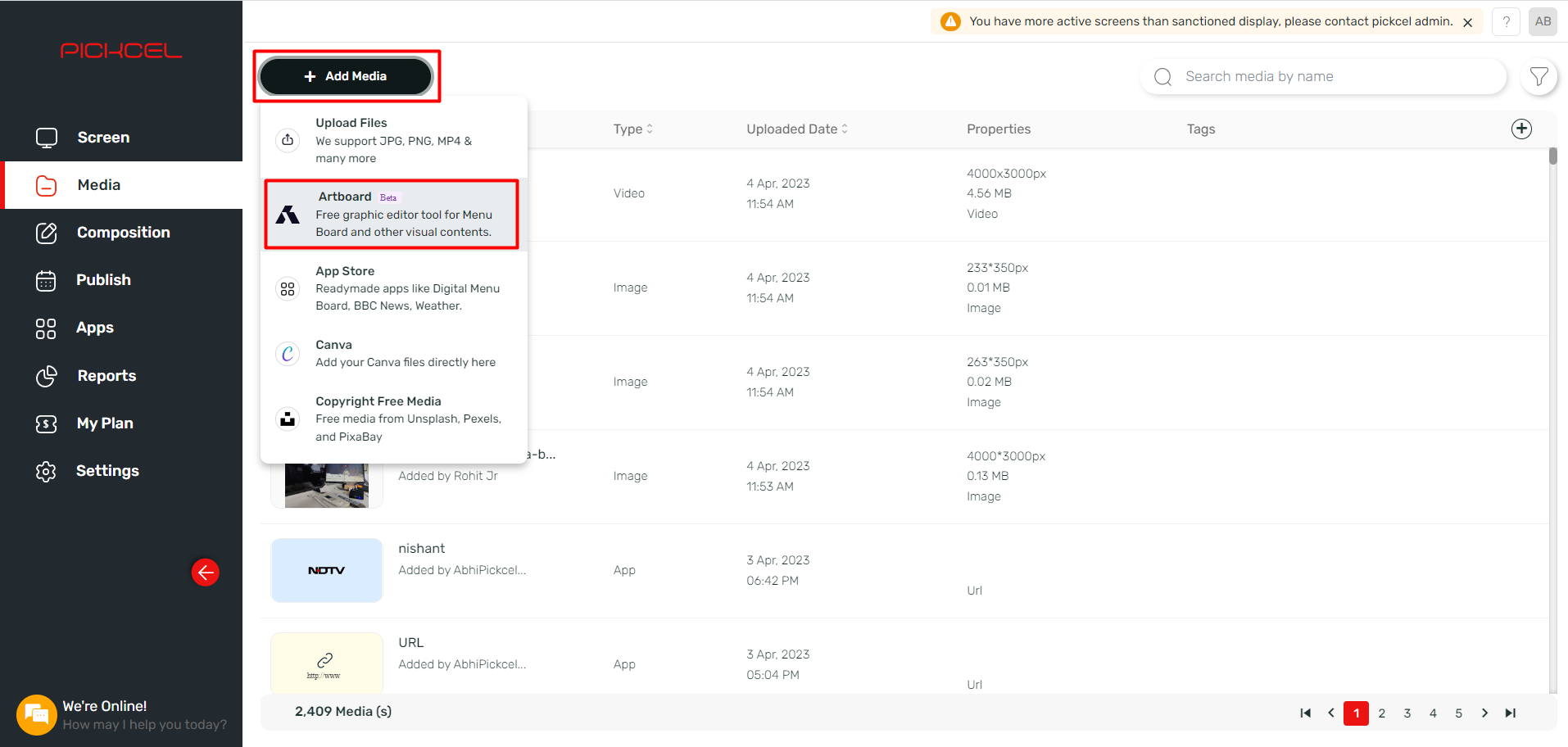
Task: Choose App Store from Add Media menu
Action: click(x=394, y=288)
